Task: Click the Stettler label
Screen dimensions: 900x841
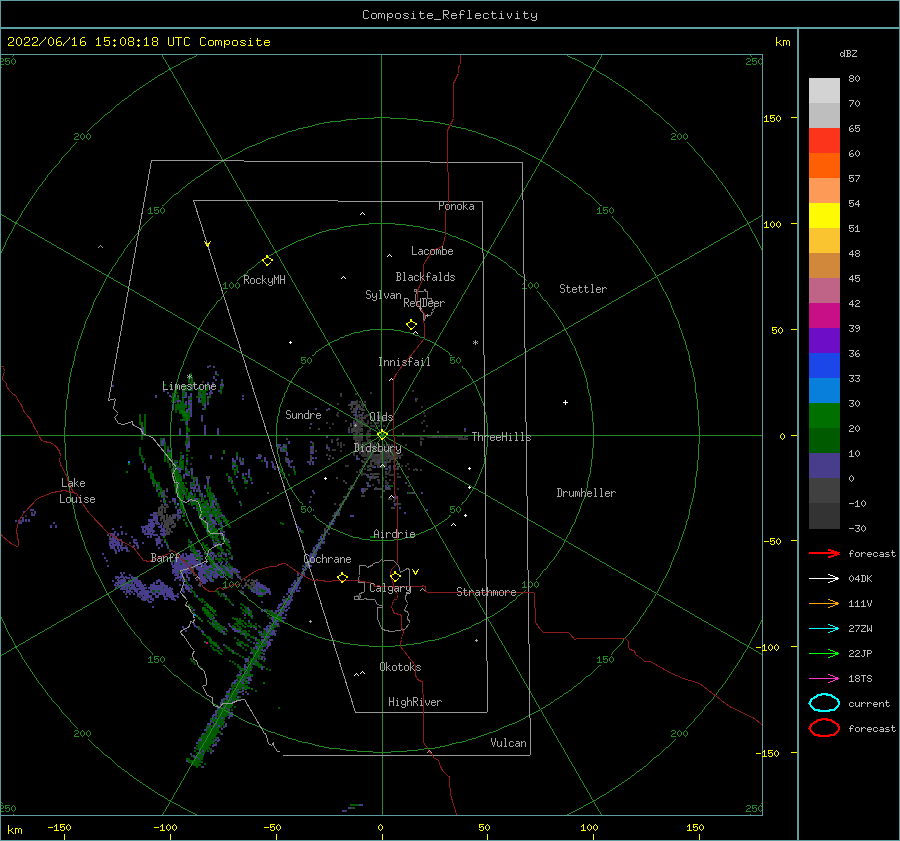Action: [583, 289]
